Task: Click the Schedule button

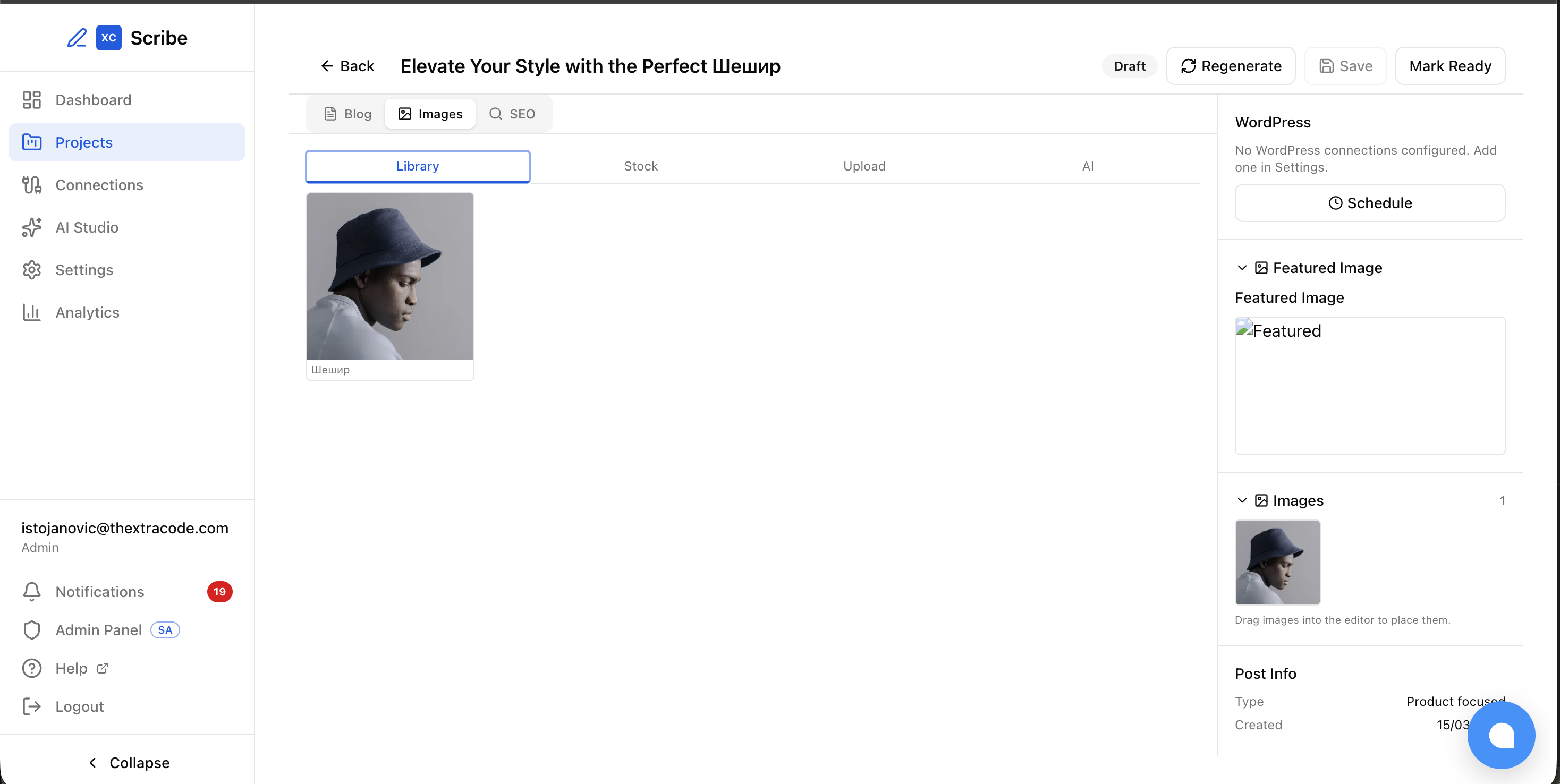Action: pyautogui.click(x=1370, y=203)
